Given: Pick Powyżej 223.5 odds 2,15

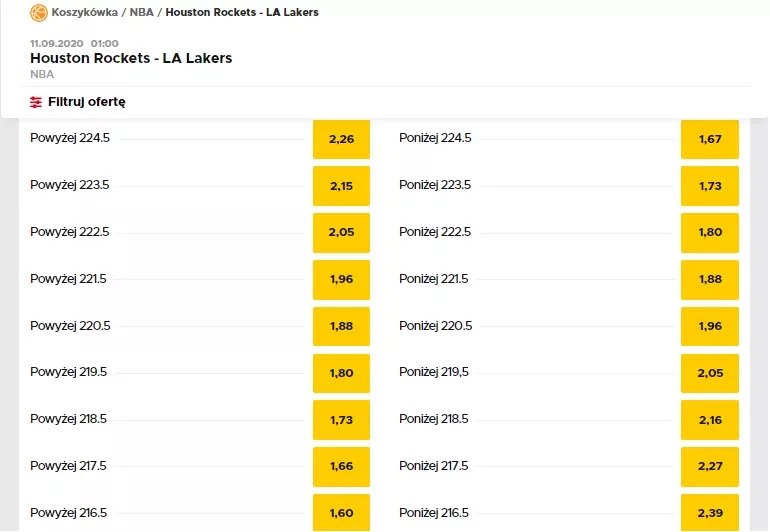Looking at the screenshot, I should (x=341, y=186).
